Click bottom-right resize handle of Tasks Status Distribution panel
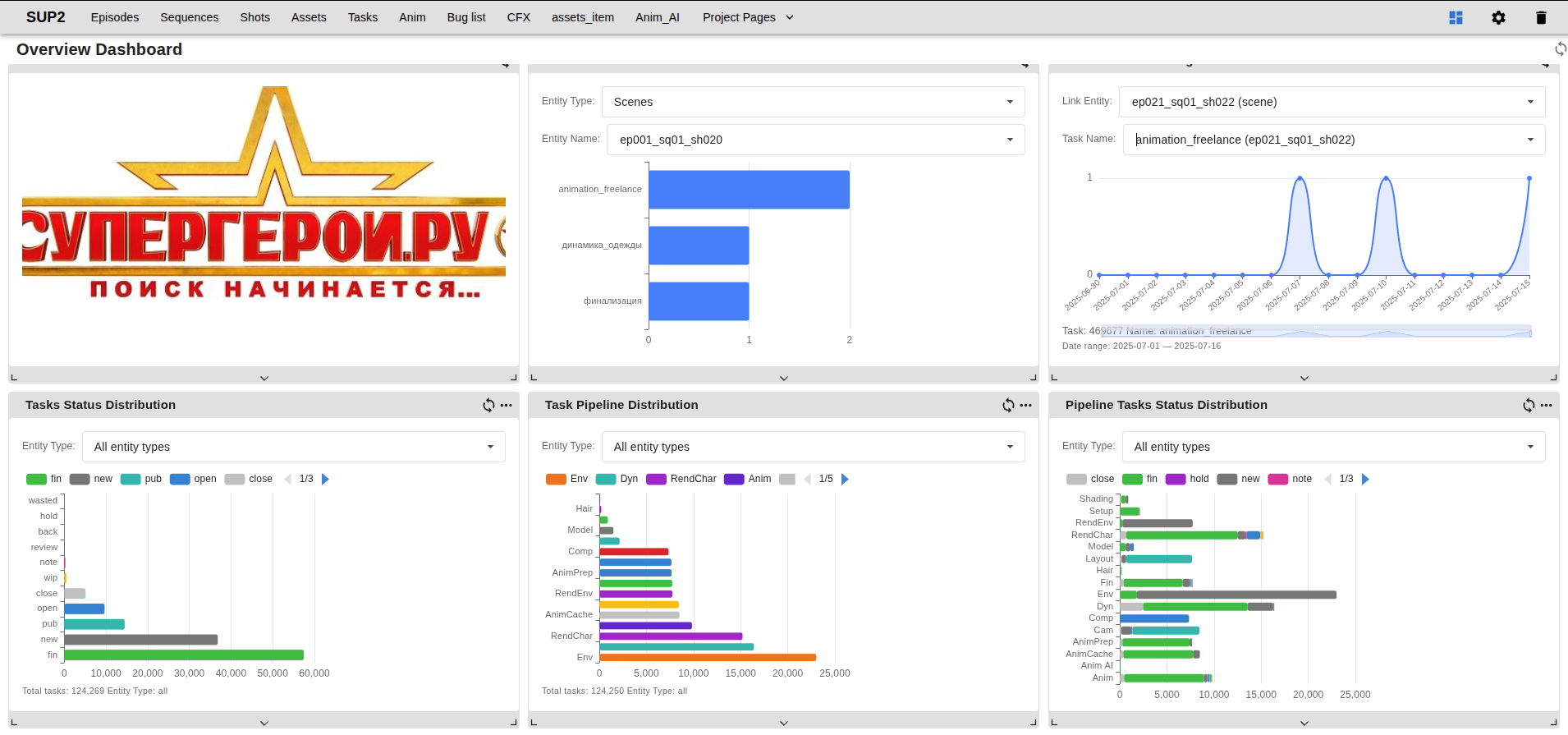1568x735 pixels. pos(514,723)
